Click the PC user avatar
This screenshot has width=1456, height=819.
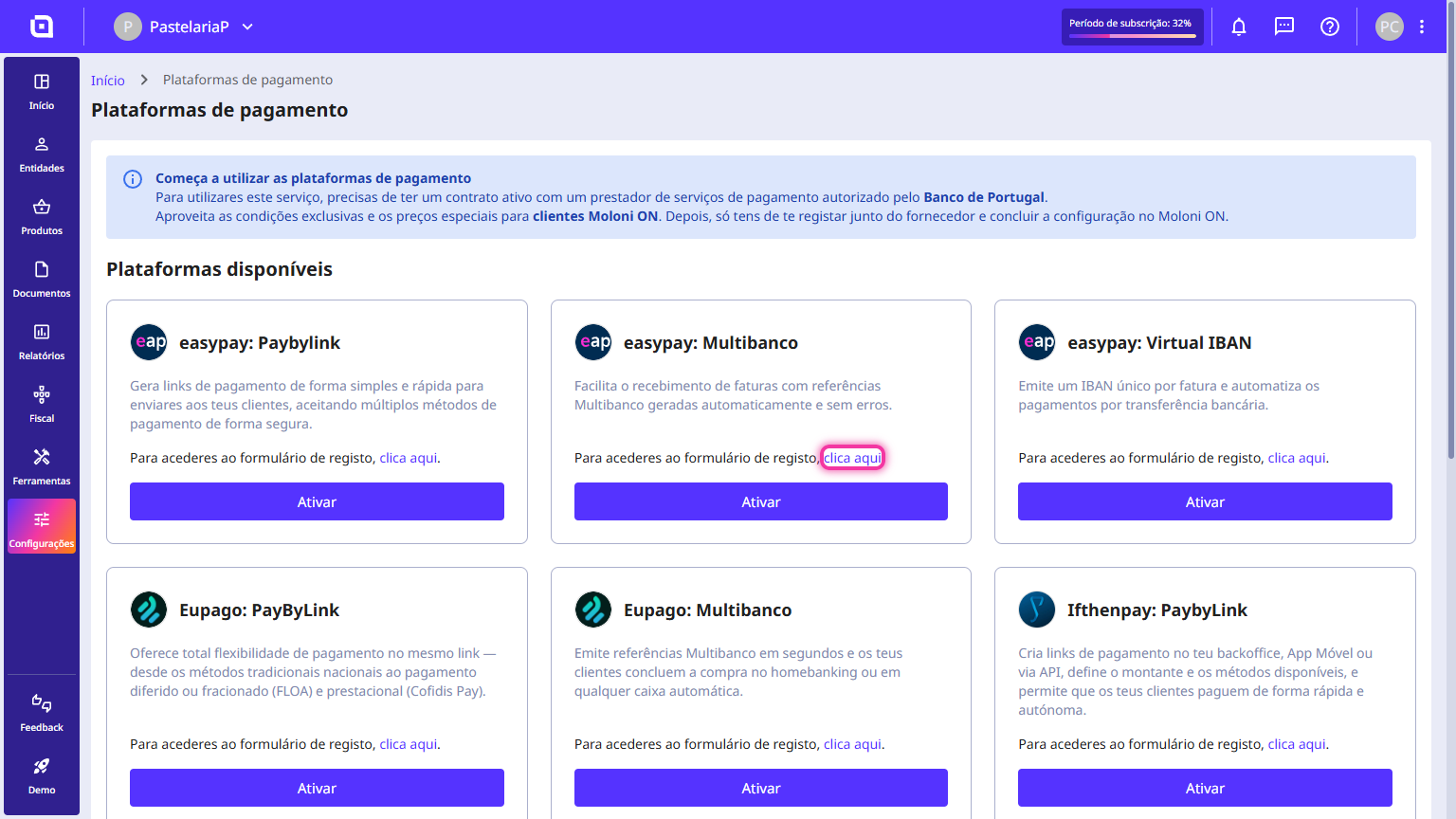(x=1390, y=27)
